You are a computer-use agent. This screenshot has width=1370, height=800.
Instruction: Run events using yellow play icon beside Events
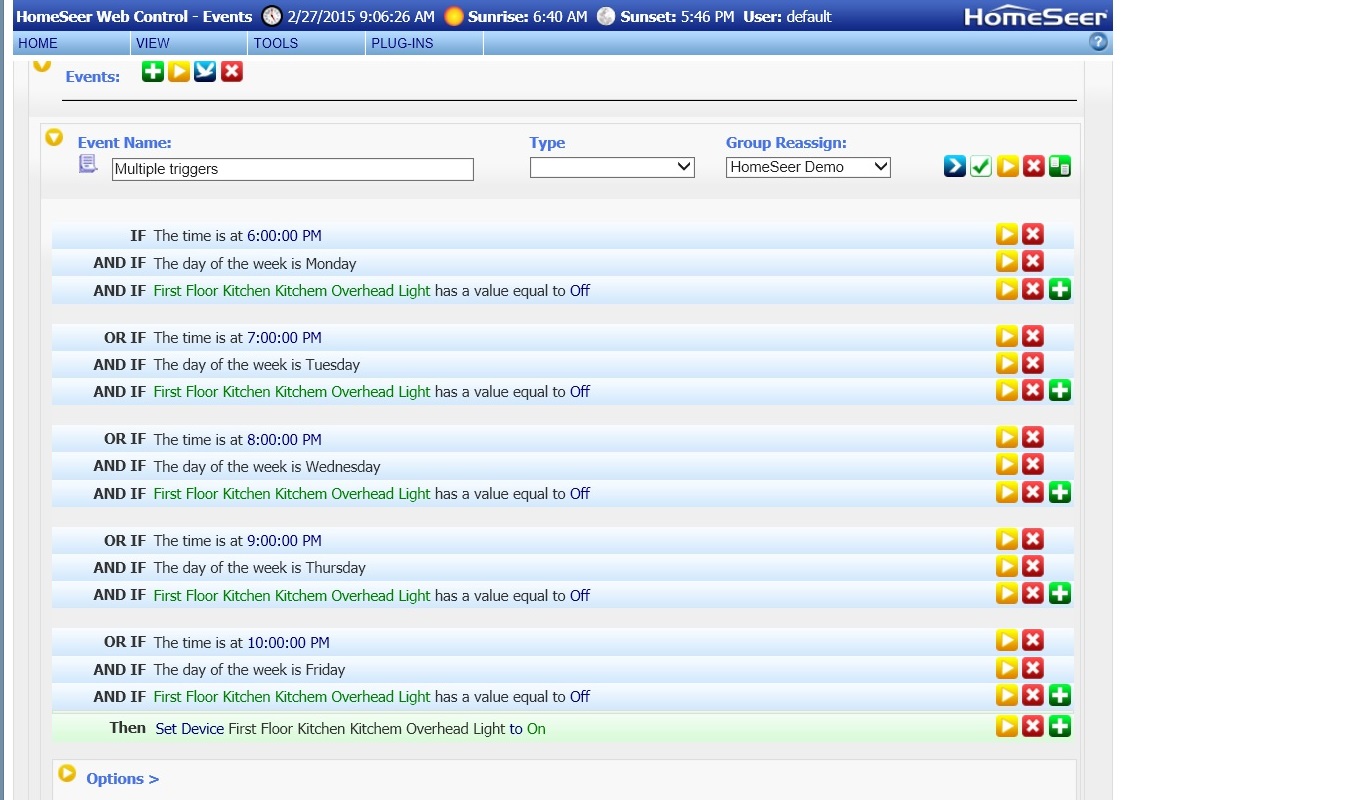179,71
